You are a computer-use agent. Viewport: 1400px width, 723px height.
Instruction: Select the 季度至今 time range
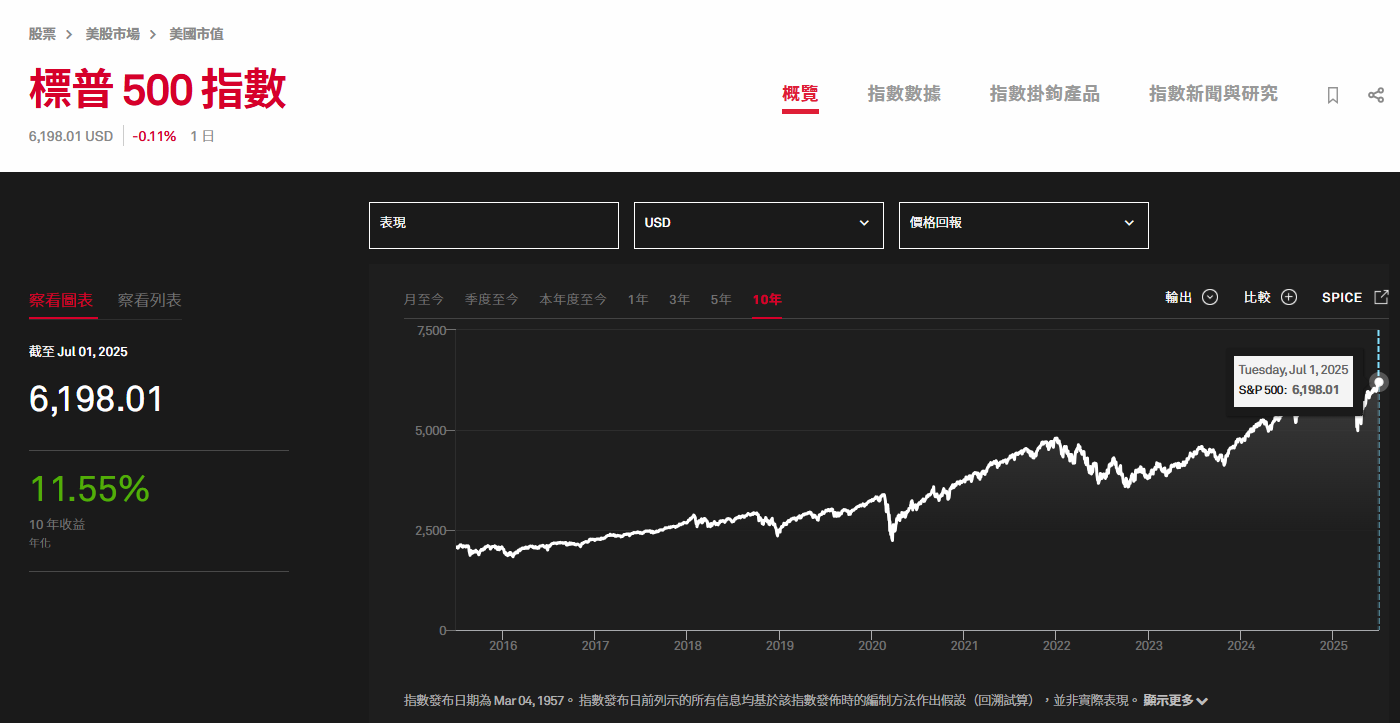(492, 299)
